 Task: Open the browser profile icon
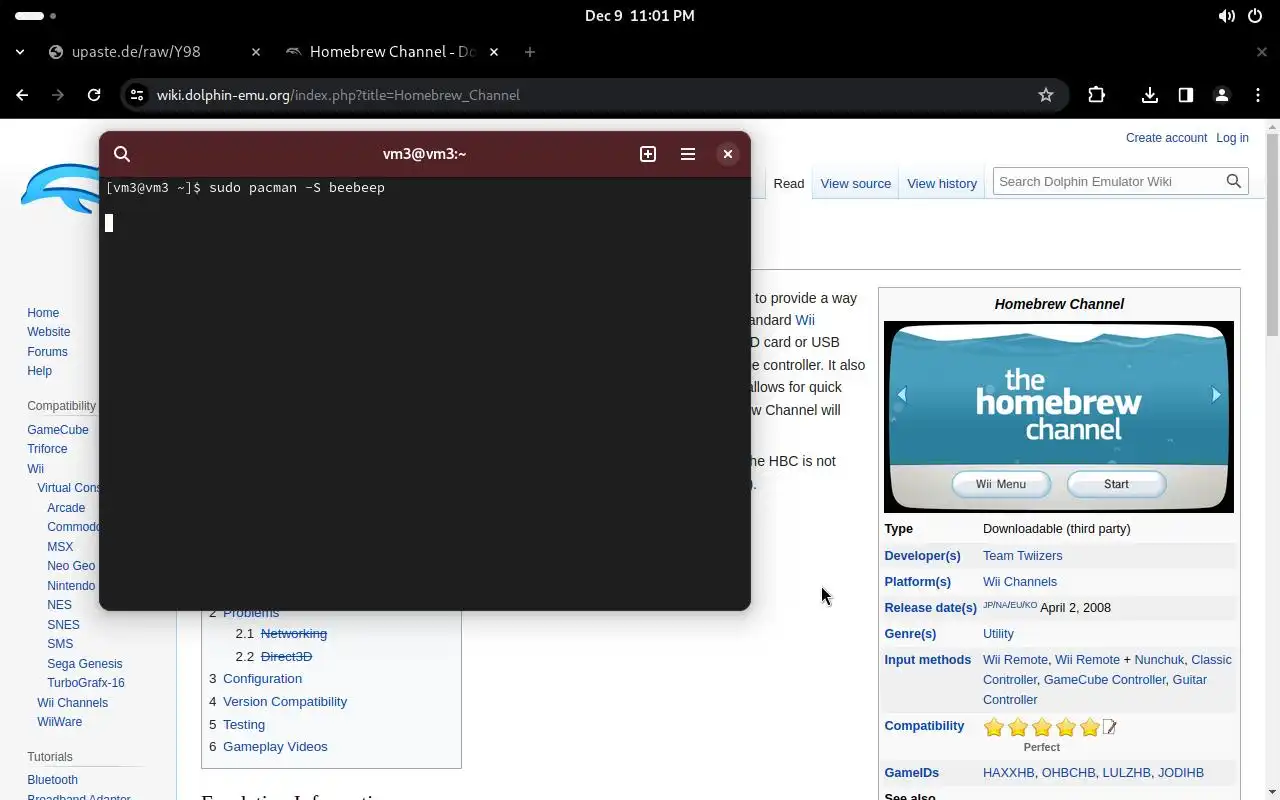[1222, 95]
